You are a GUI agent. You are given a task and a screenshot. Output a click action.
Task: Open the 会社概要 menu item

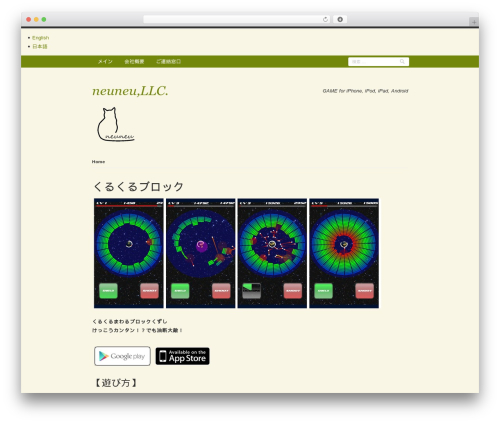134,62
